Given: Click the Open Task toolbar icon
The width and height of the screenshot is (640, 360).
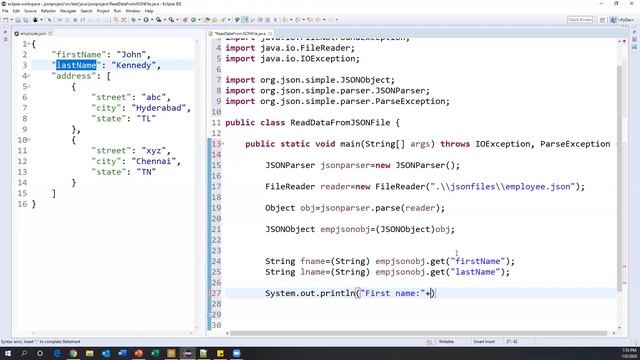Looking at the screenshot, I should pos(214,20).
